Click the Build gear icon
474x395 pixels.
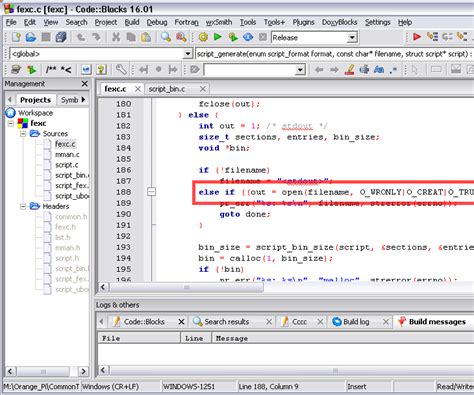203,37
